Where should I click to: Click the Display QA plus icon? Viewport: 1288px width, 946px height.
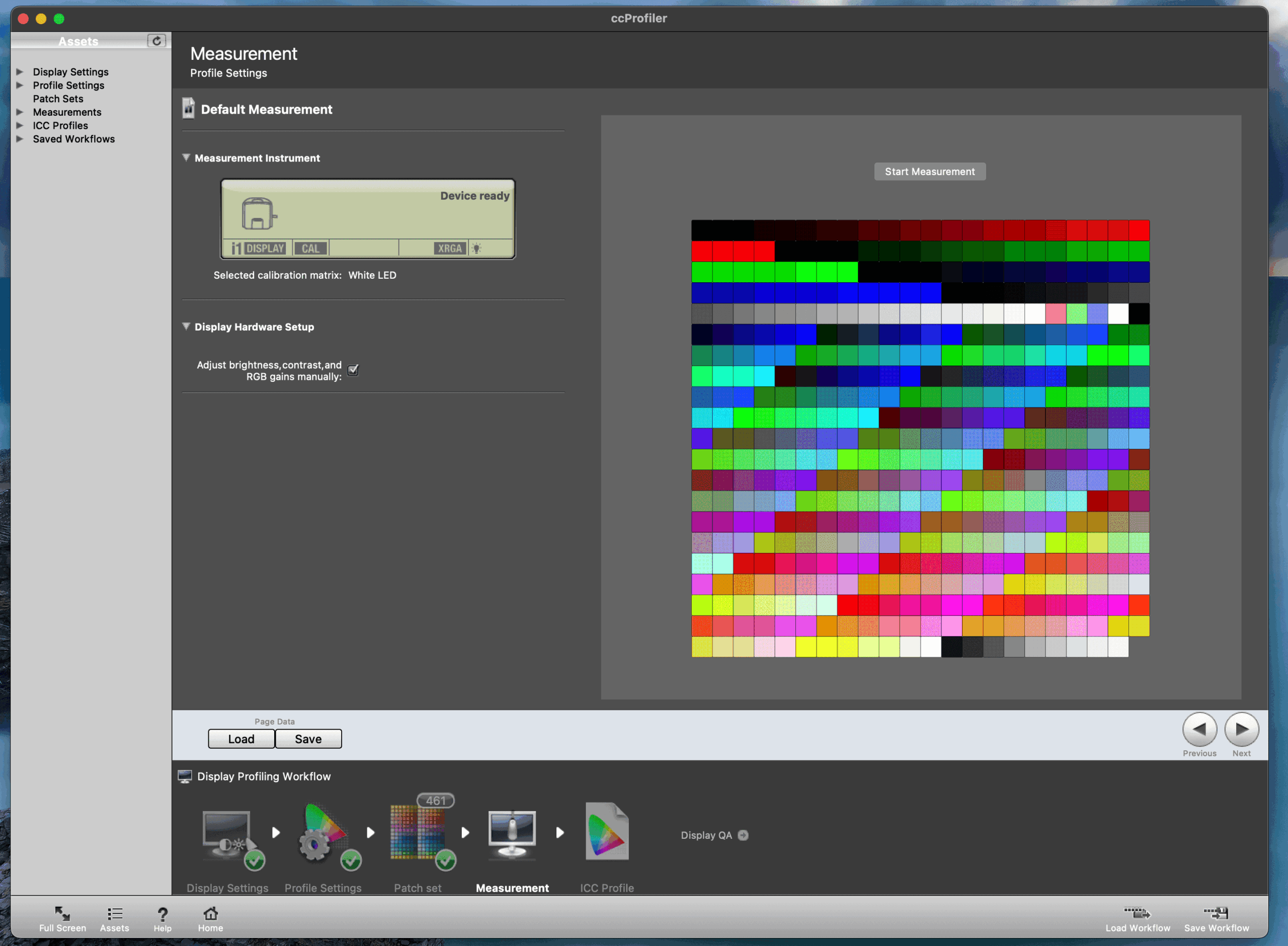click(x=743, y=835)
